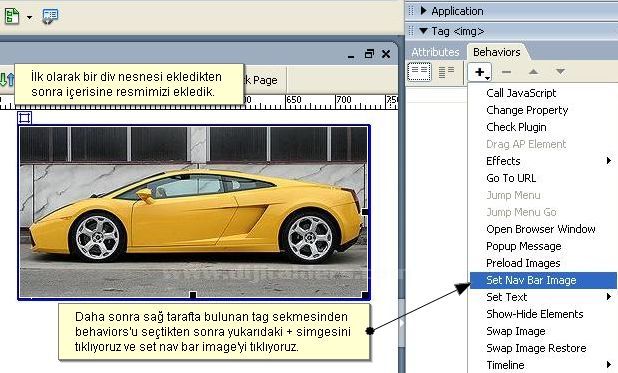Click the right-middle resize handle of image
Viewport: 618px width, 373px height.
click(365, 212)
